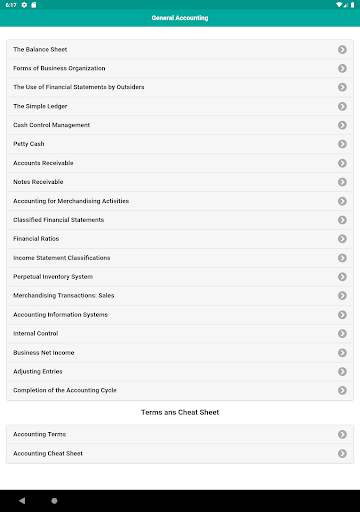Select Accounts Receivable from the list
The height and width of the screenshot is (512, 360).
coord(180,163)
